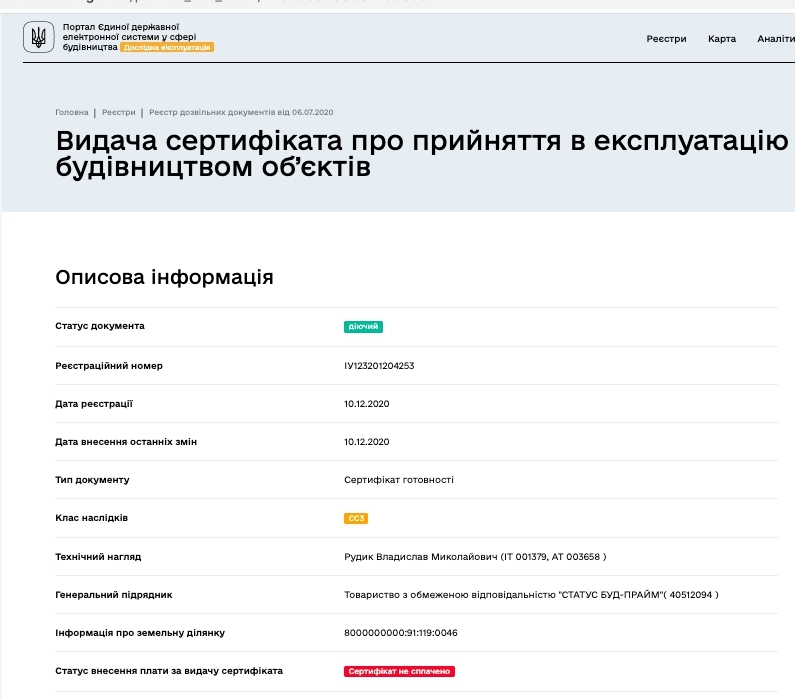Image resolution: width=795 pixels, height=699 pixels.
Task: Open the Аналітика menu item
Action: coord(776,39)
